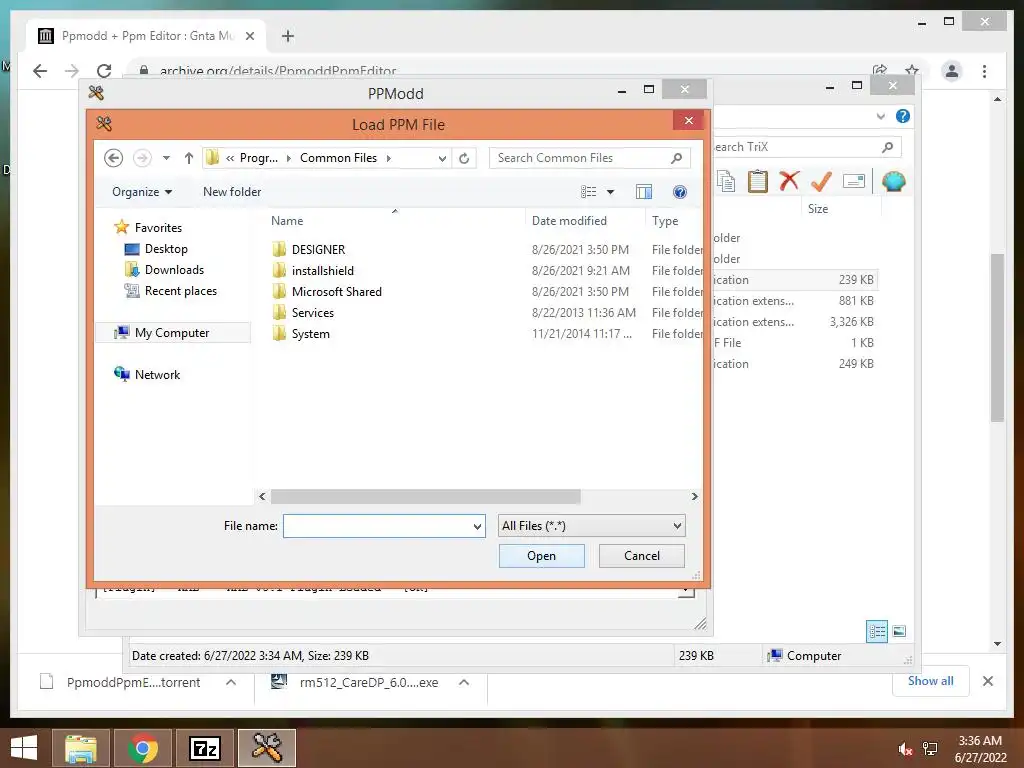Open the Organize menu

pyautogui.click(x=142, y=192)
